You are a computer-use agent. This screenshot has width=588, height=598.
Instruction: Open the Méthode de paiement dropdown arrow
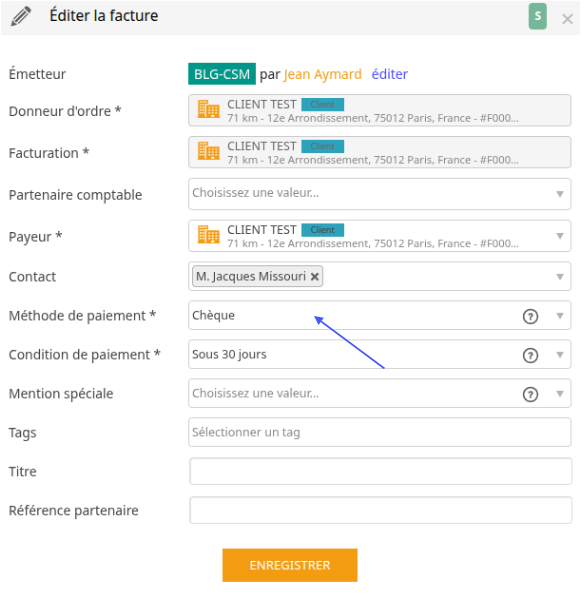point(559,316)
